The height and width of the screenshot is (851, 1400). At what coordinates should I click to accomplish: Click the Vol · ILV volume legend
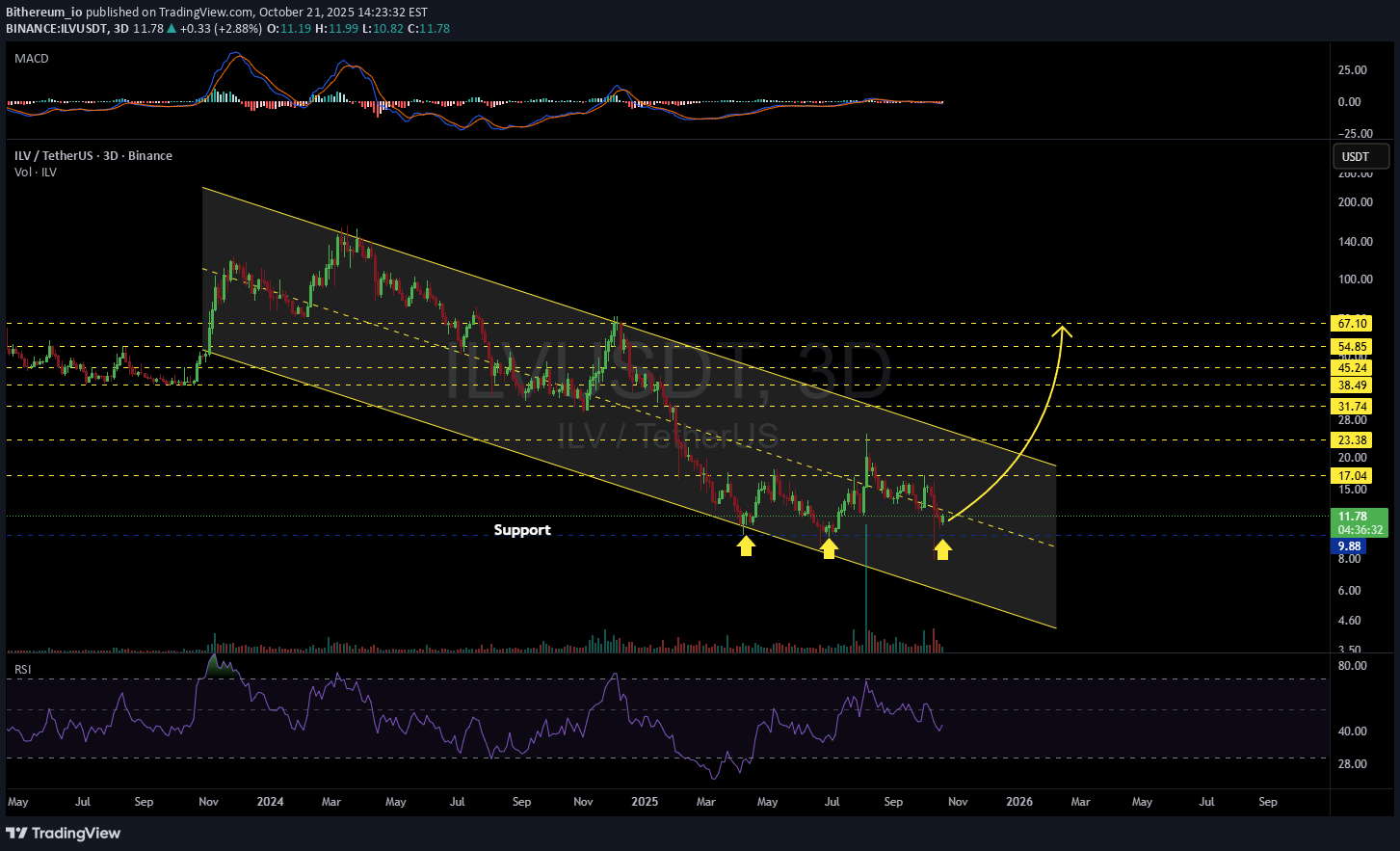click(36, 172)
